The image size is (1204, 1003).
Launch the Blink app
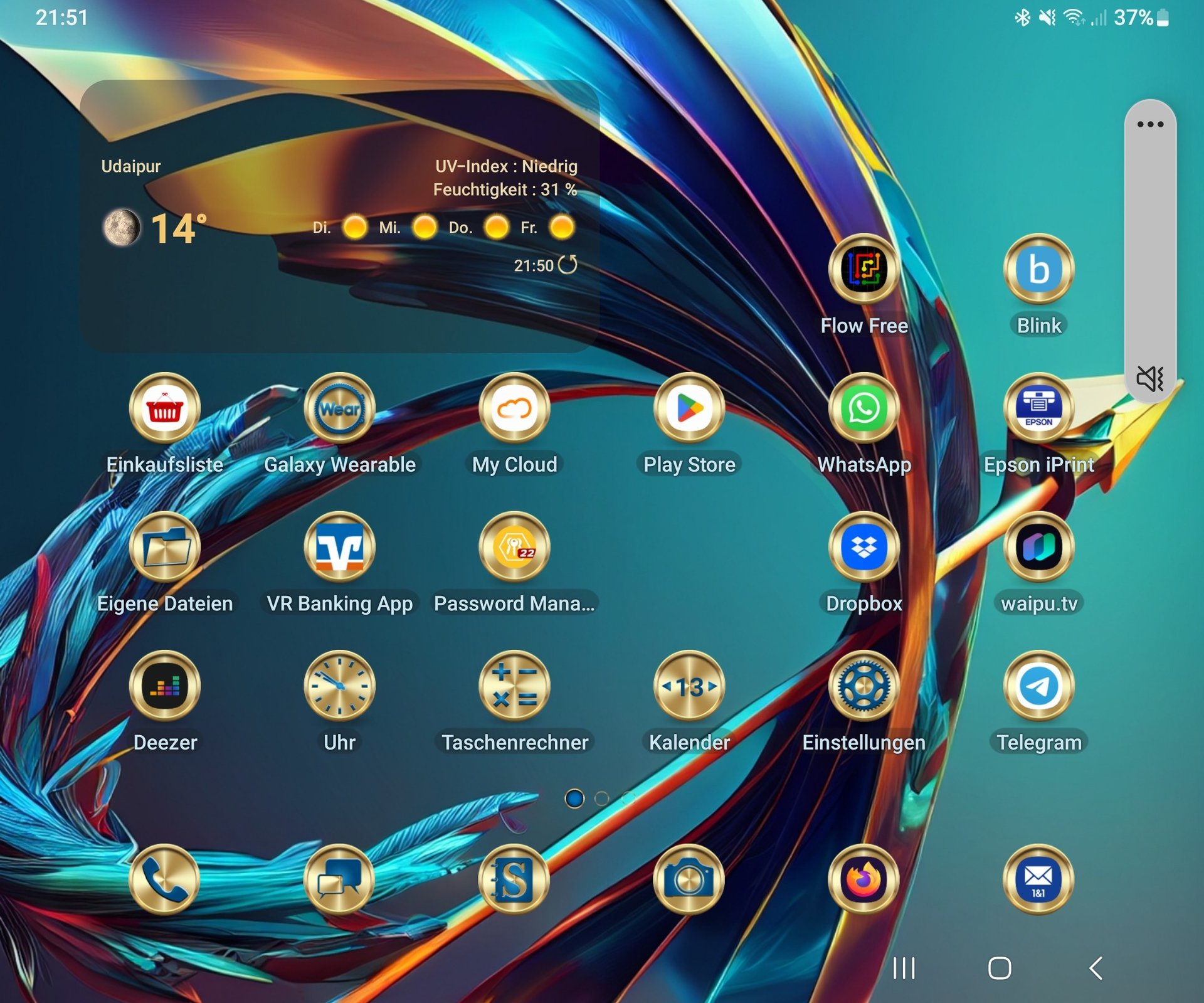tap(1038, 270)
